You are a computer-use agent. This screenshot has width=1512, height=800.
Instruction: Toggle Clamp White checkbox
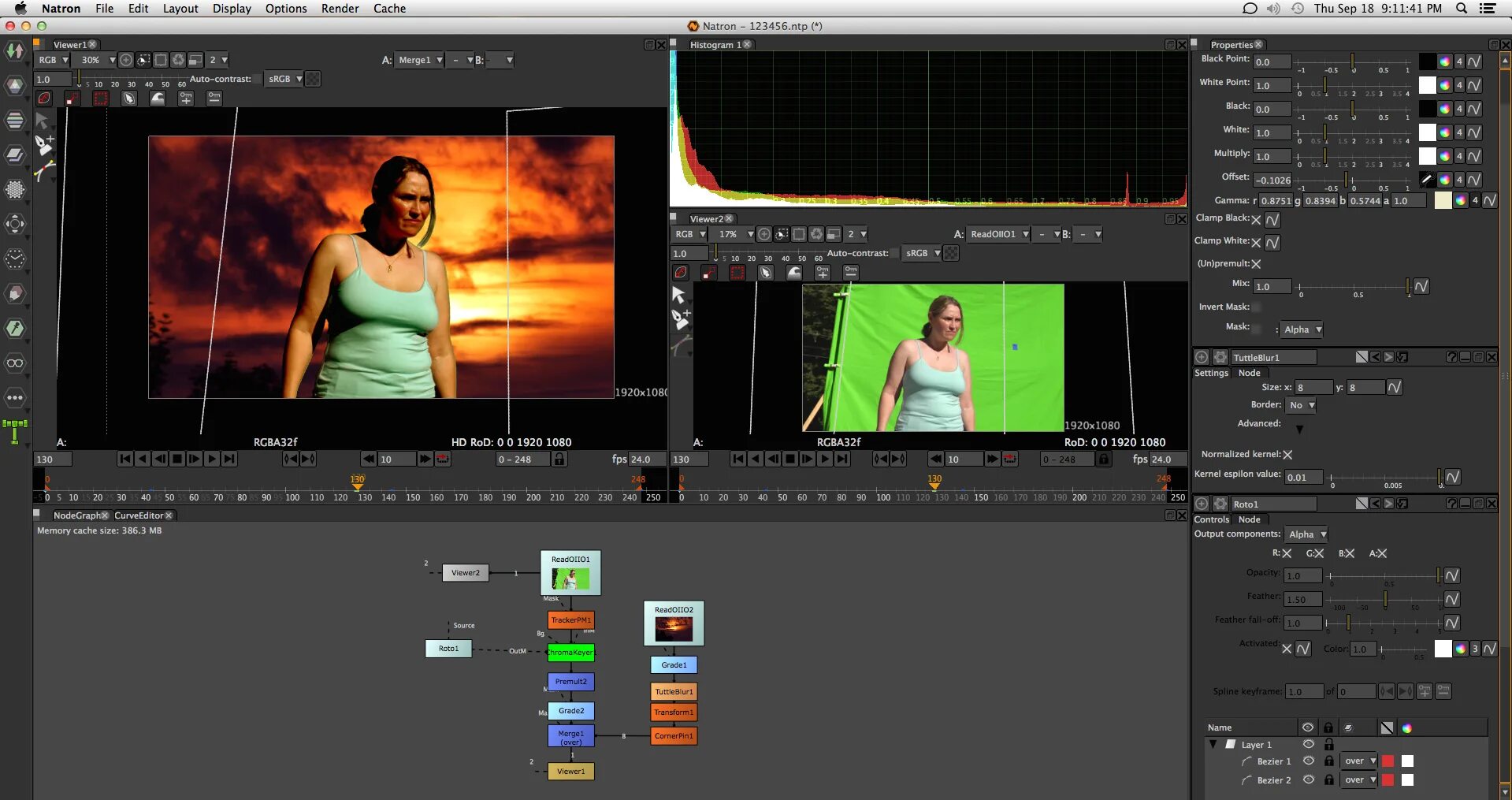1256,242
